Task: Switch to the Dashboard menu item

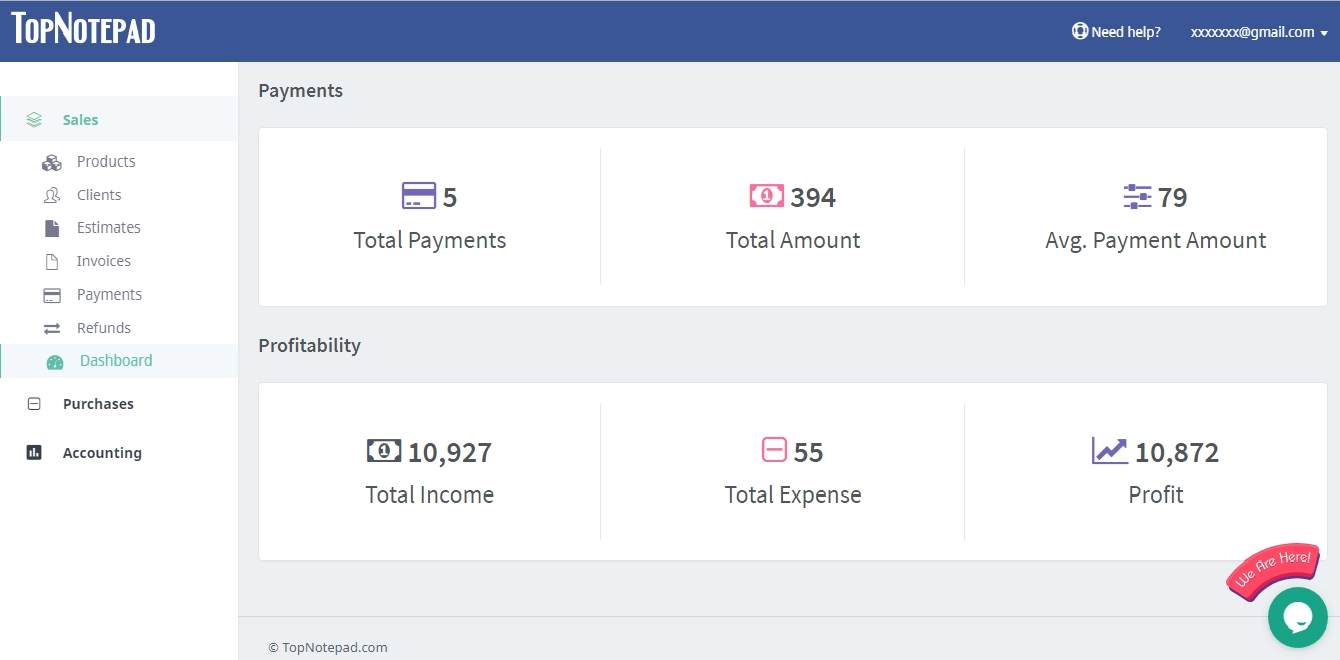Action: (115, 361)
